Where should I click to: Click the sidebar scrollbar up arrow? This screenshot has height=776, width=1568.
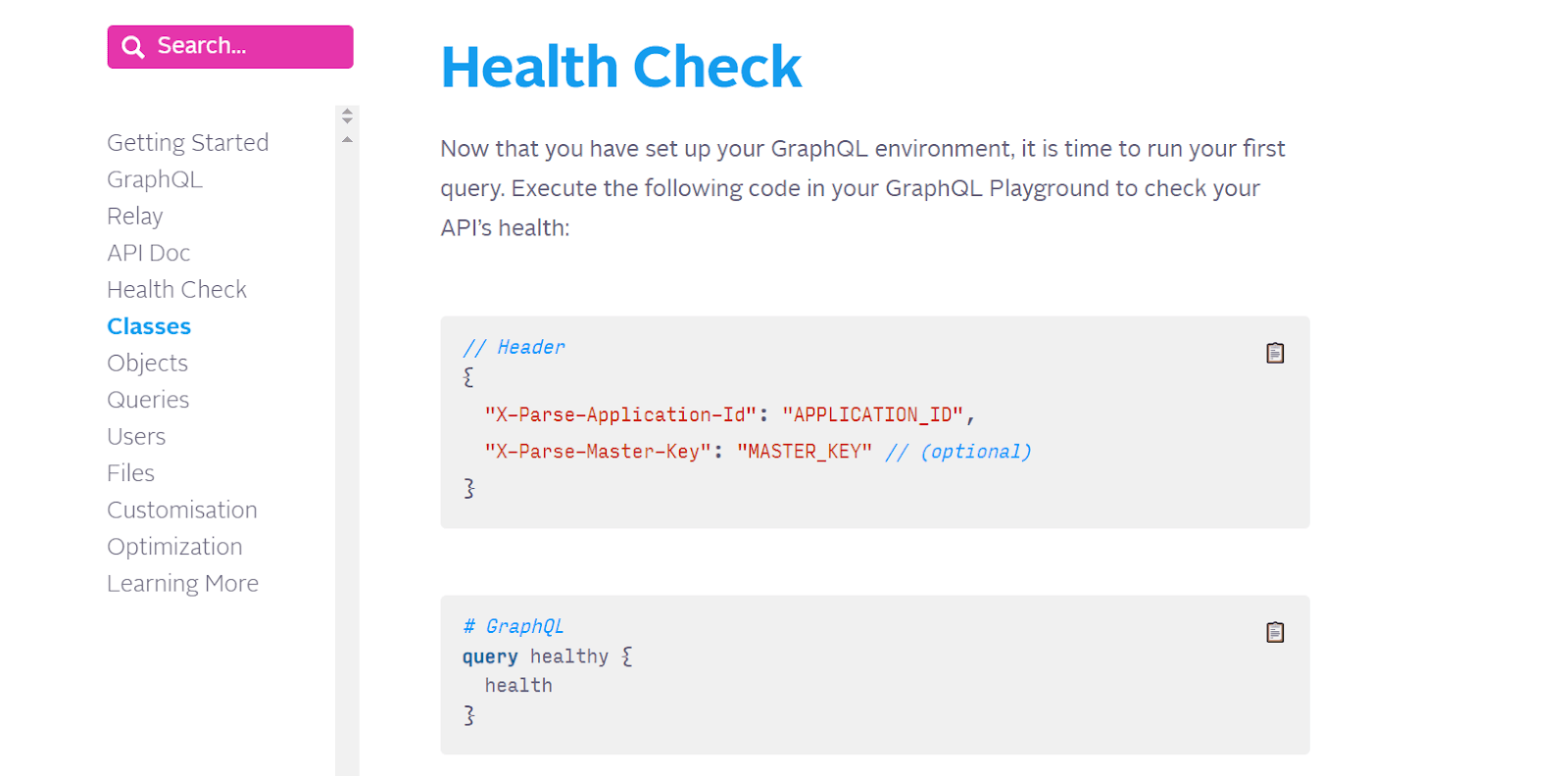pos(347,111)
